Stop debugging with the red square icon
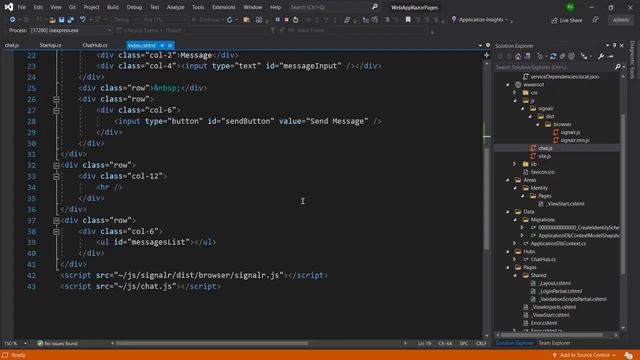This screenshot has width=640, height=360. [287, 20]
